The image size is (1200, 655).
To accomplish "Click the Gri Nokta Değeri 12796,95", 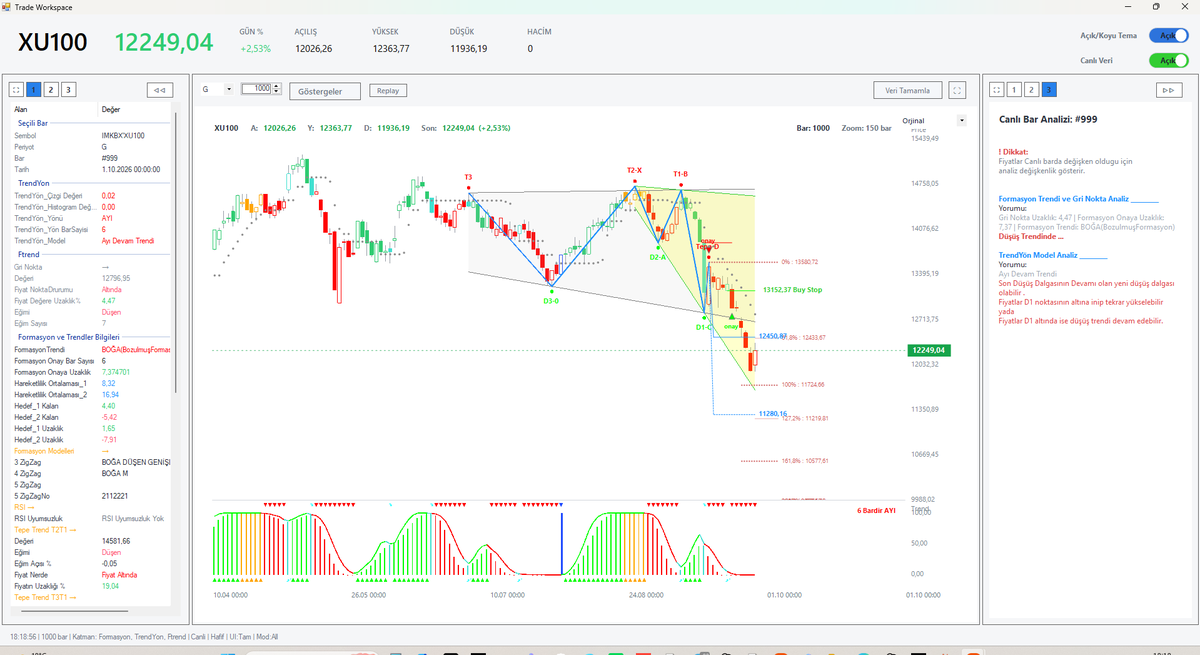I will 116,278.
